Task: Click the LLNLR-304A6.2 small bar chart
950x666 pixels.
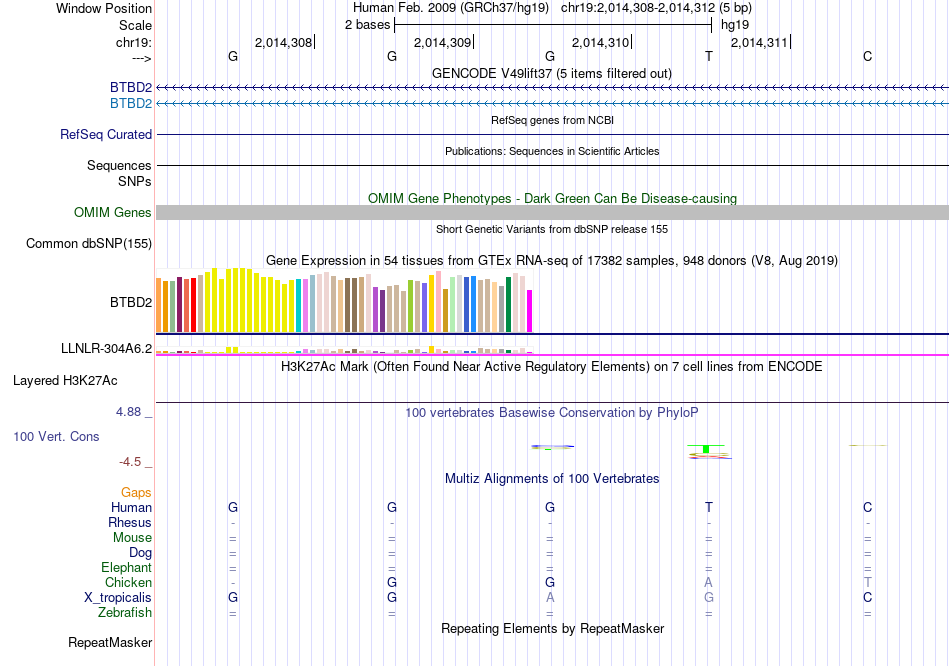Action: point(344,350)
